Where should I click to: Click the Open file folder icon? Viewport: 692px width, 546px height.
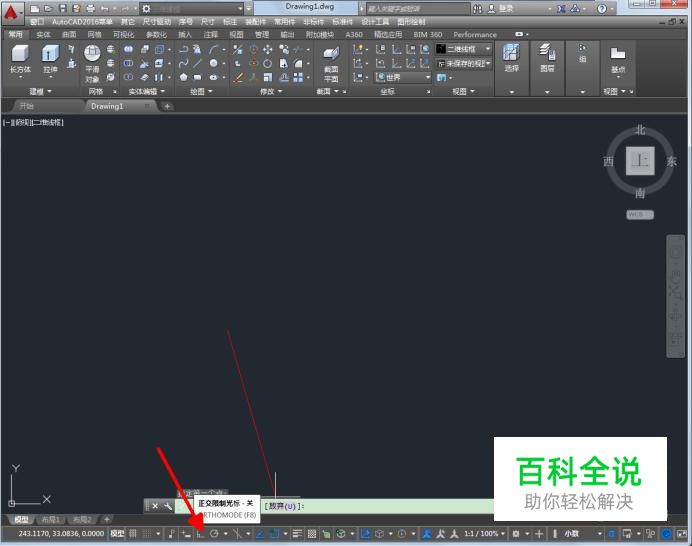tap(49, 9)
